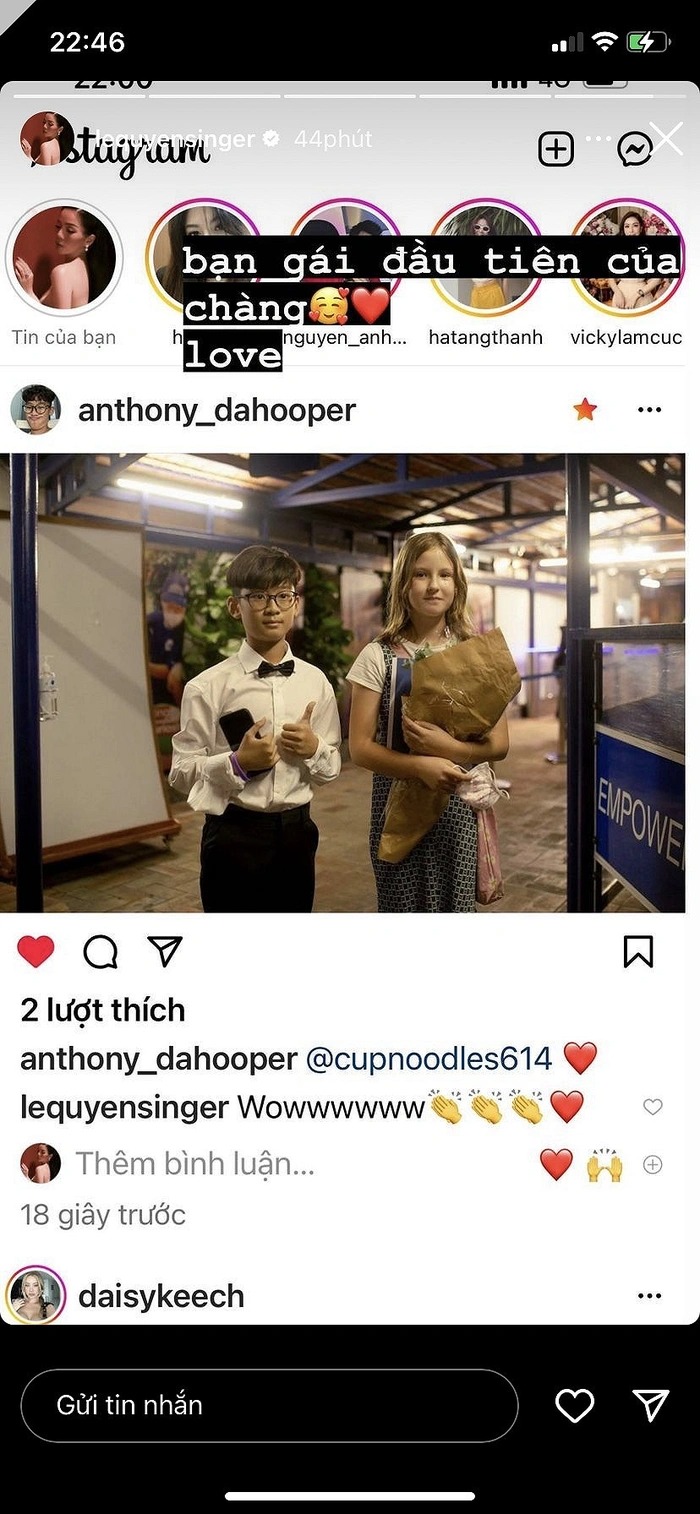Send the story with the bottom paper plane icon
This screenshot has width=700, height=1514.
click(x=651, y=1405)
